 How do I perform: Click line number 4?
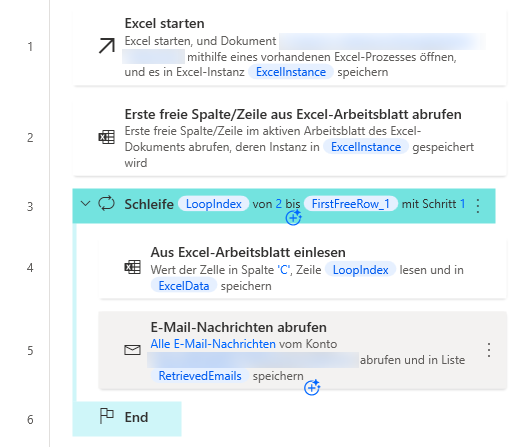[x=30, y=268]
